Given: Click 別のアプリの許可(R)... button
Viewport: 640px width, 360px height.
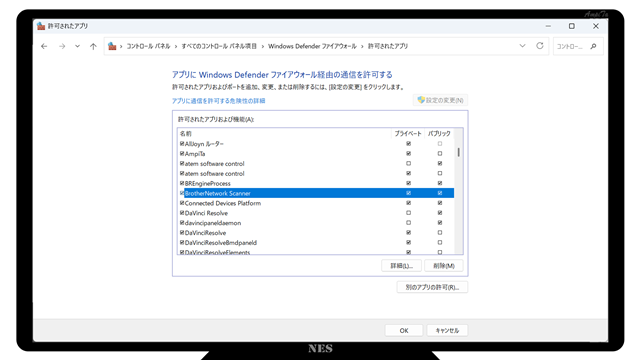Looking at the screenshot, I should pos(432,287).
